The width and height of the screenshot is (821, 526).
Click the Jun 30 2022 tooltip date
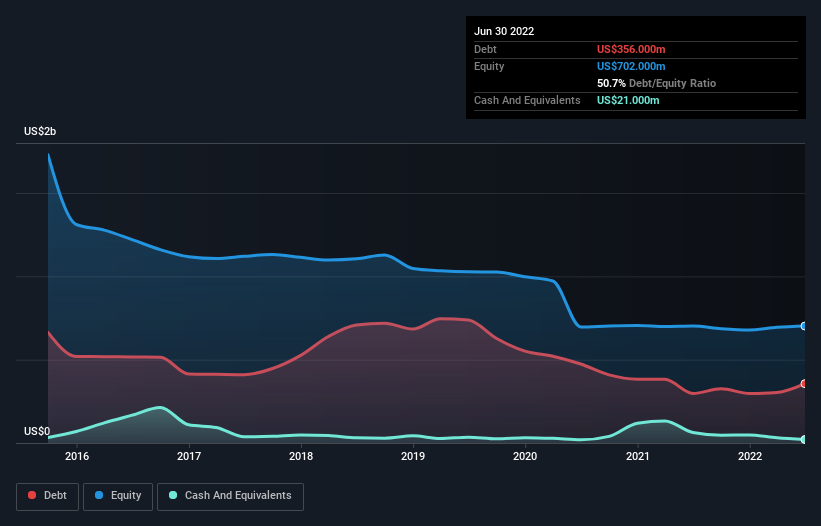(504, 31)
